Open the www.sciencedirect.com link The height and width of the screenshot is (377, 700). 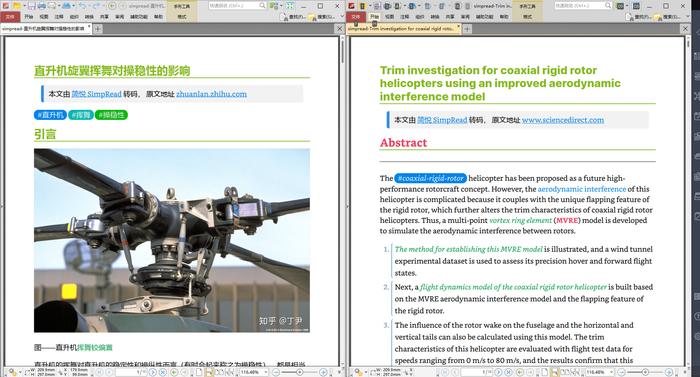coord(562,120)
